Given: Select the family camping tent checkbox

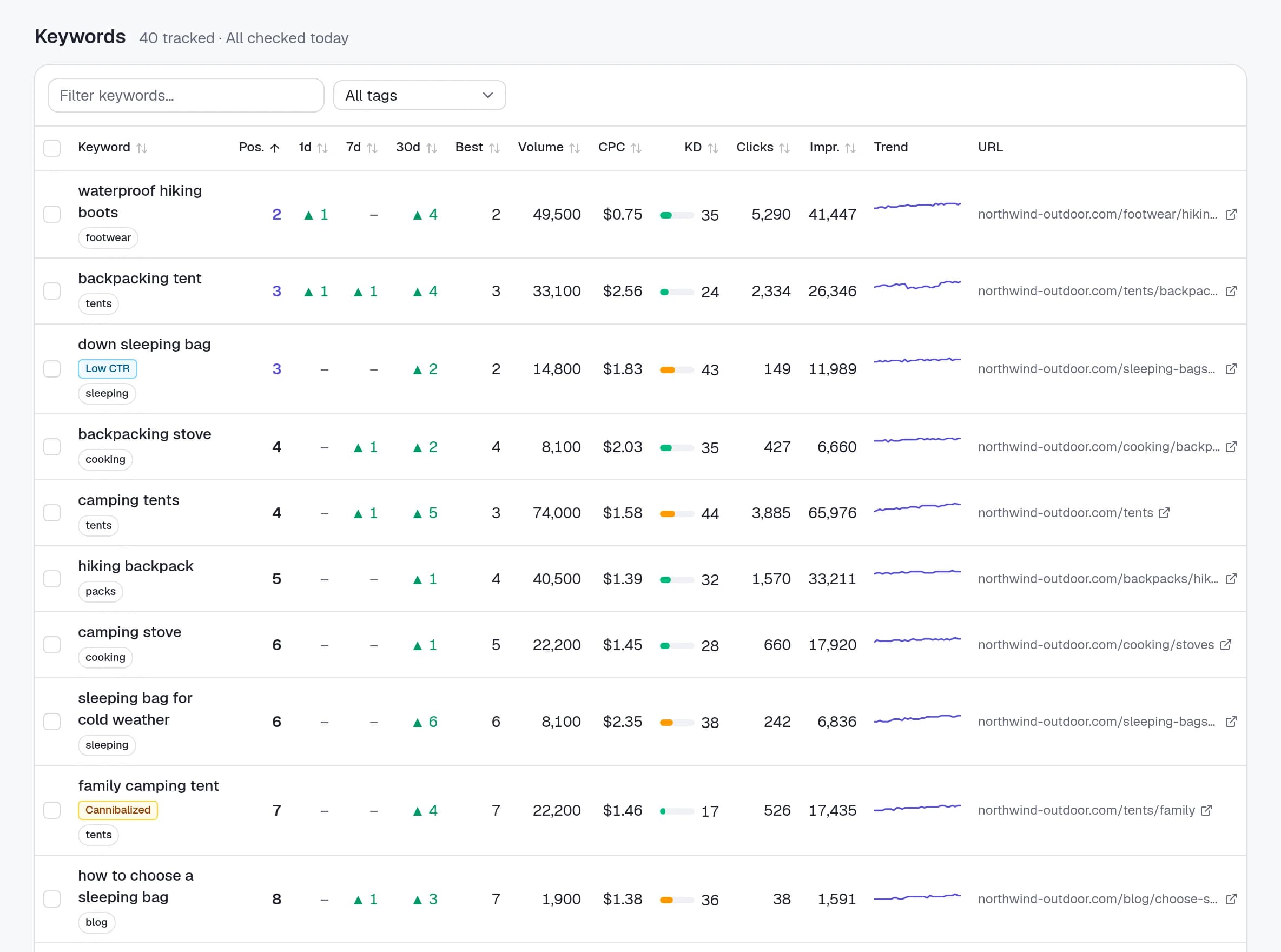Looking at the screenshot, I should pos(52,810).
